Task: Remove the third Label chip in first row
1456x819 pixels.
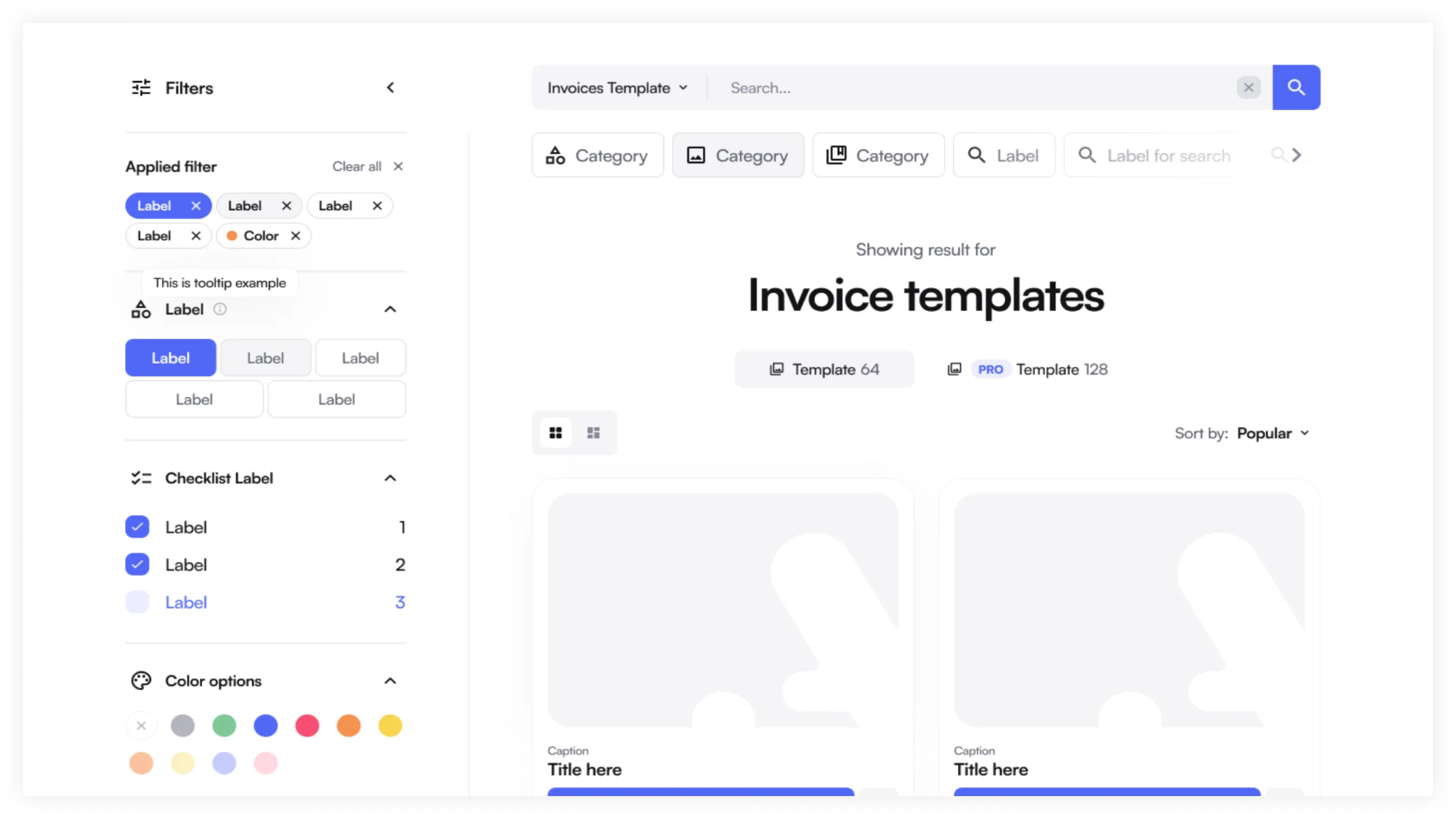Action: (x=377, y=206)
